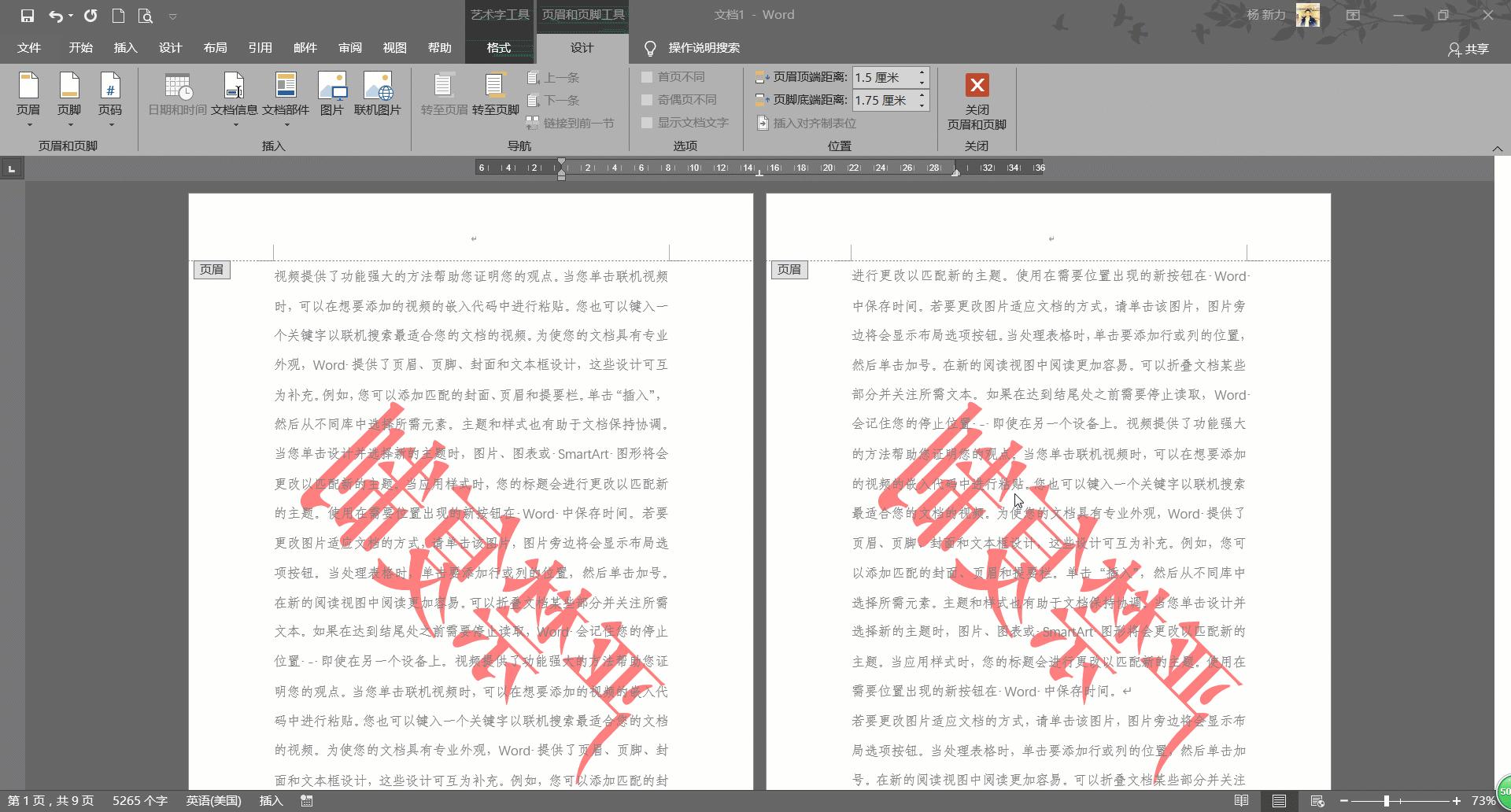Go to the header (转至页眉)
The height and width of the screenshot is (812, 1511).
[442, 94]
